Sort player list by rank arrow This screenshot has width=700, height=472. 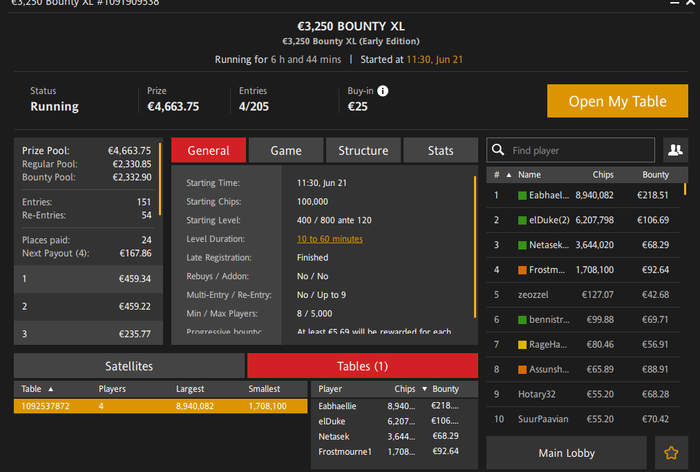pos(508,175)
